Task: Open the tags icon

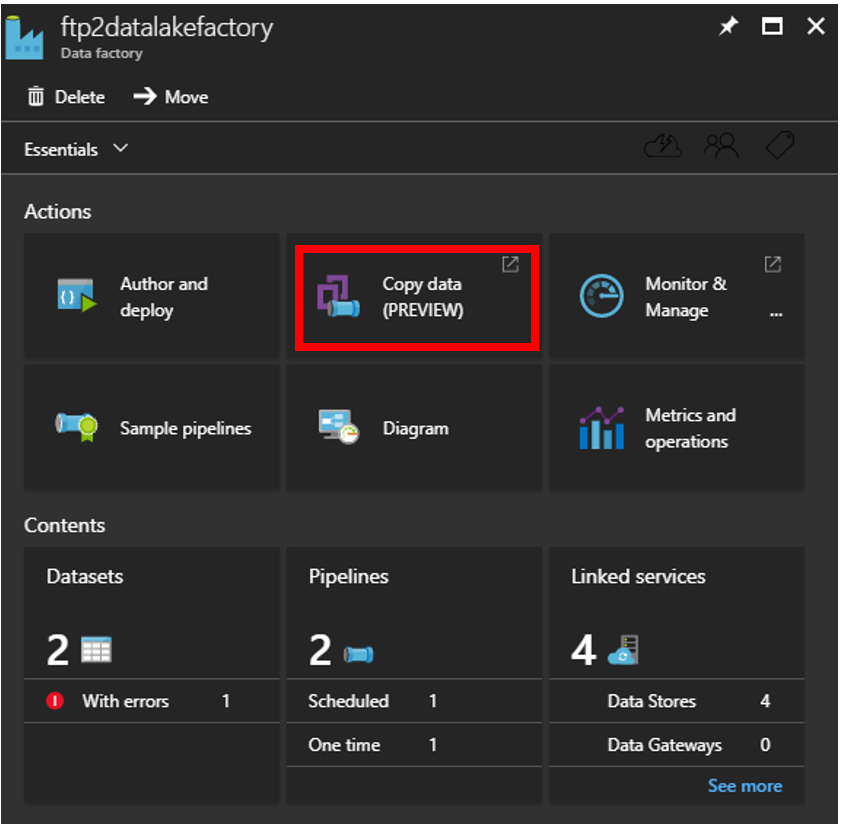Action: point(780,145)
